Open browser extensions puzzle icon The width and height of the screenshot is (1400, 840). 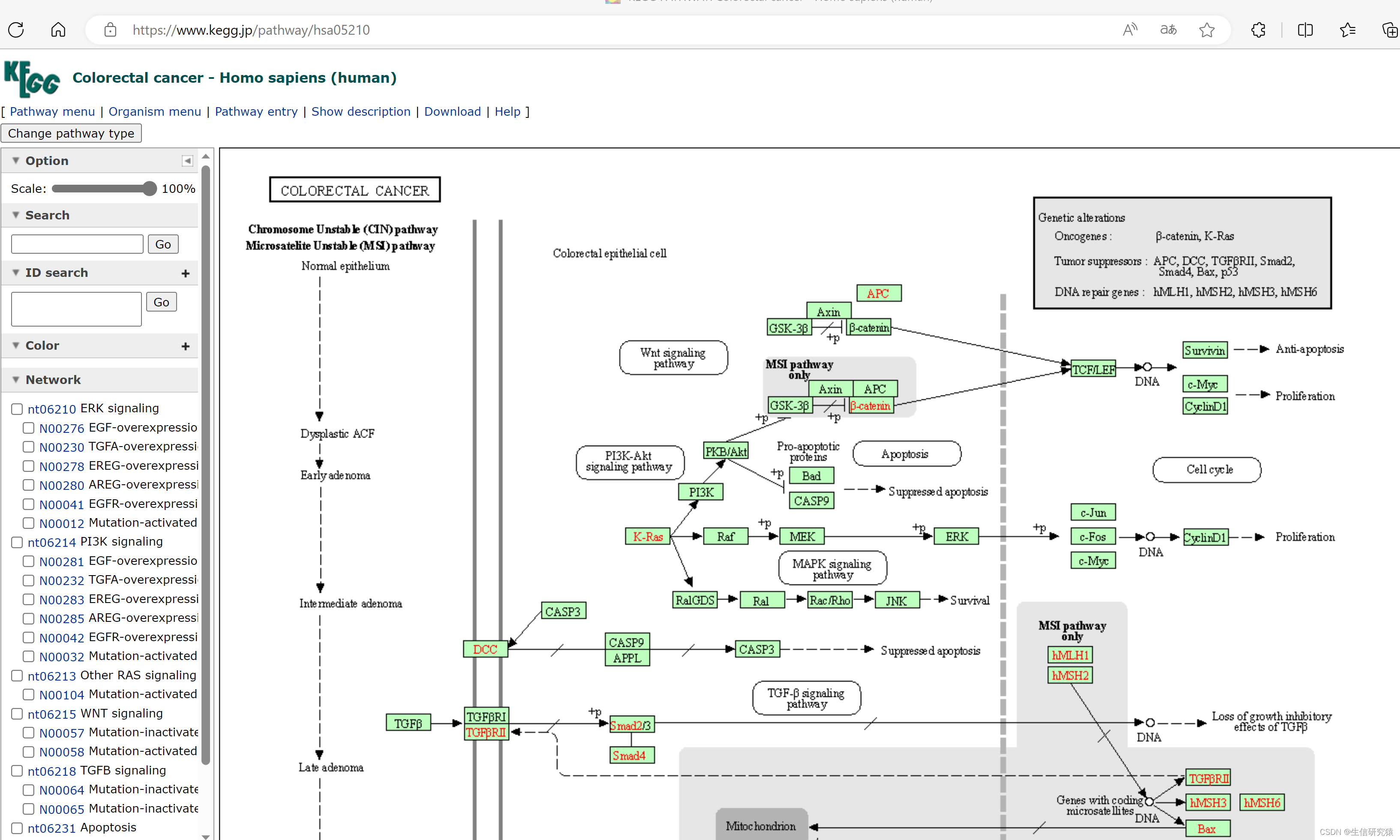[1258, 30]
